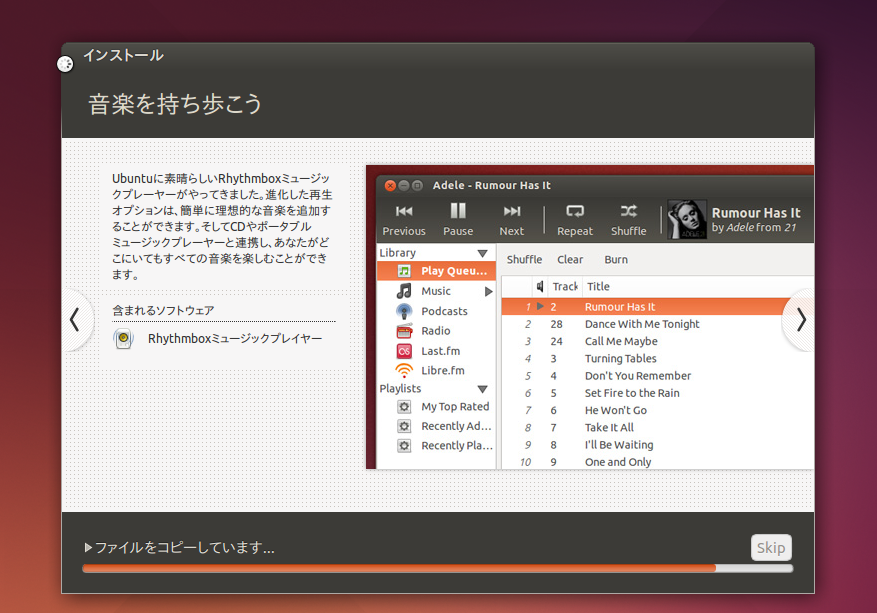Viewport: 877px width, 613px height.
Task: Click the Radio label in Library
Action: point(436,331)
